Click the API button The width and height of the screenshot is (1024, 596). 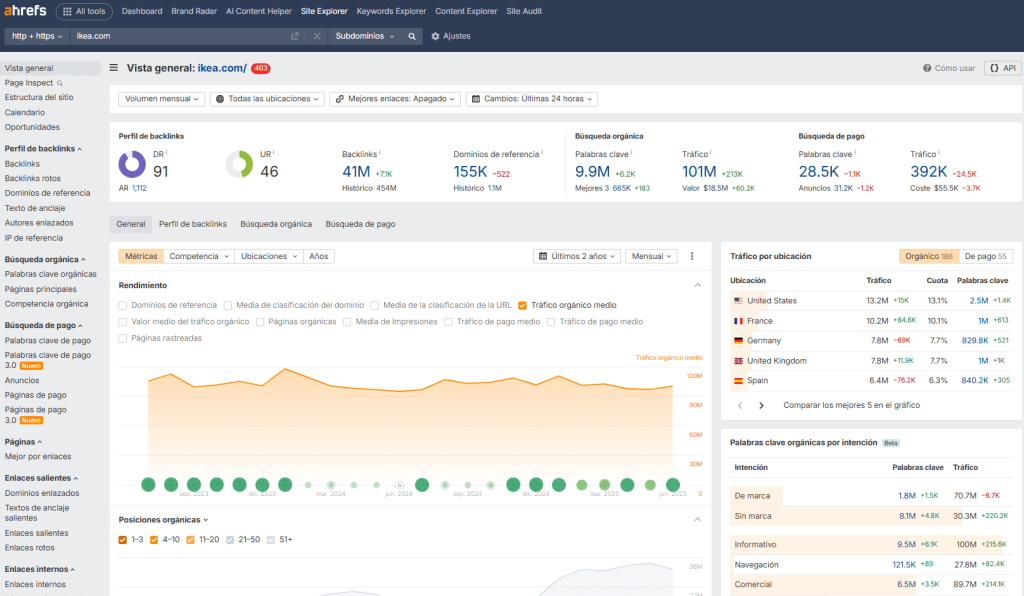tap(1002, 68)
